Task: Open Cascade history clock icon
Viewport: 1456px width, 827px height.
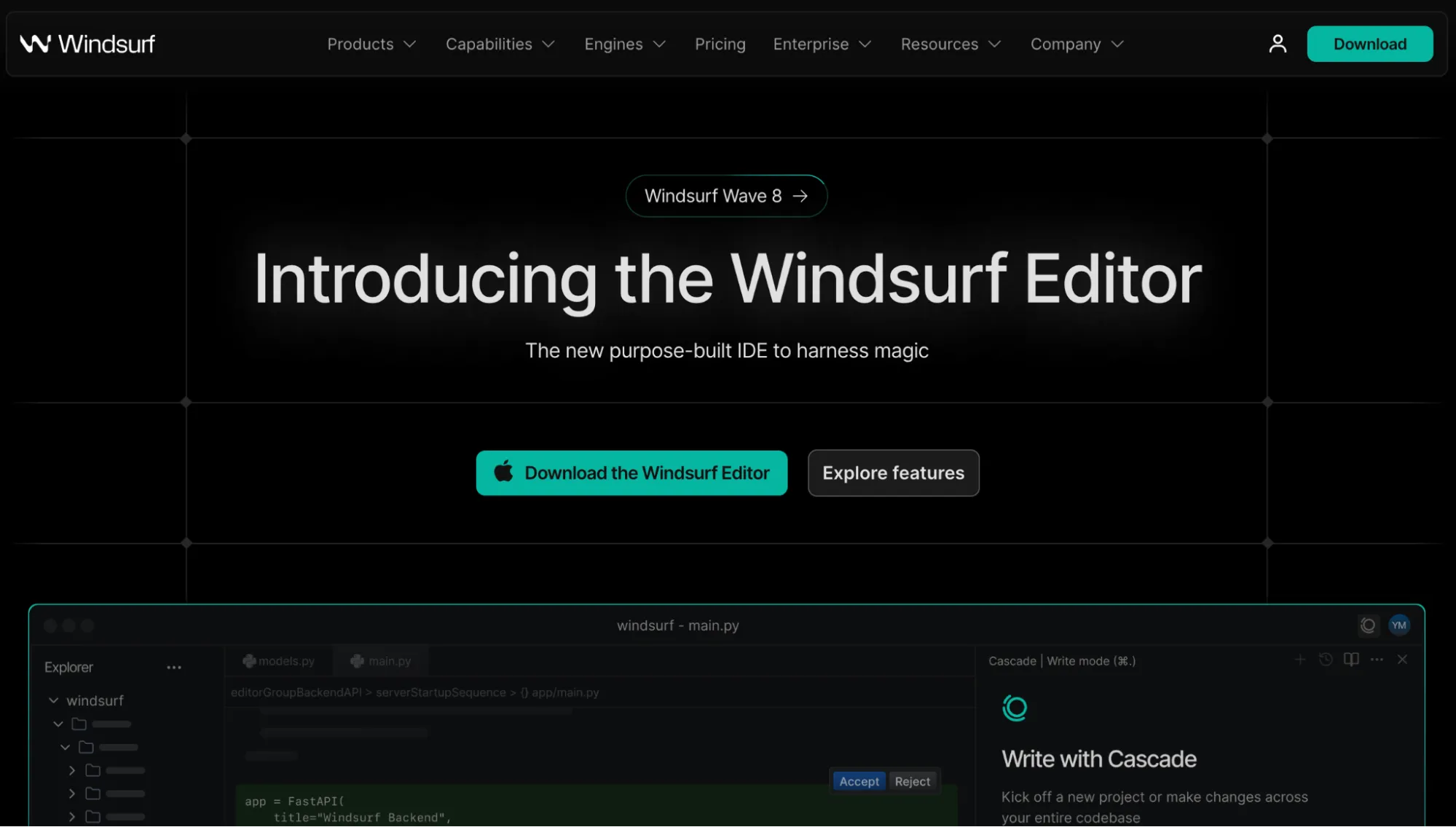Action: [x=1326, y=660]
